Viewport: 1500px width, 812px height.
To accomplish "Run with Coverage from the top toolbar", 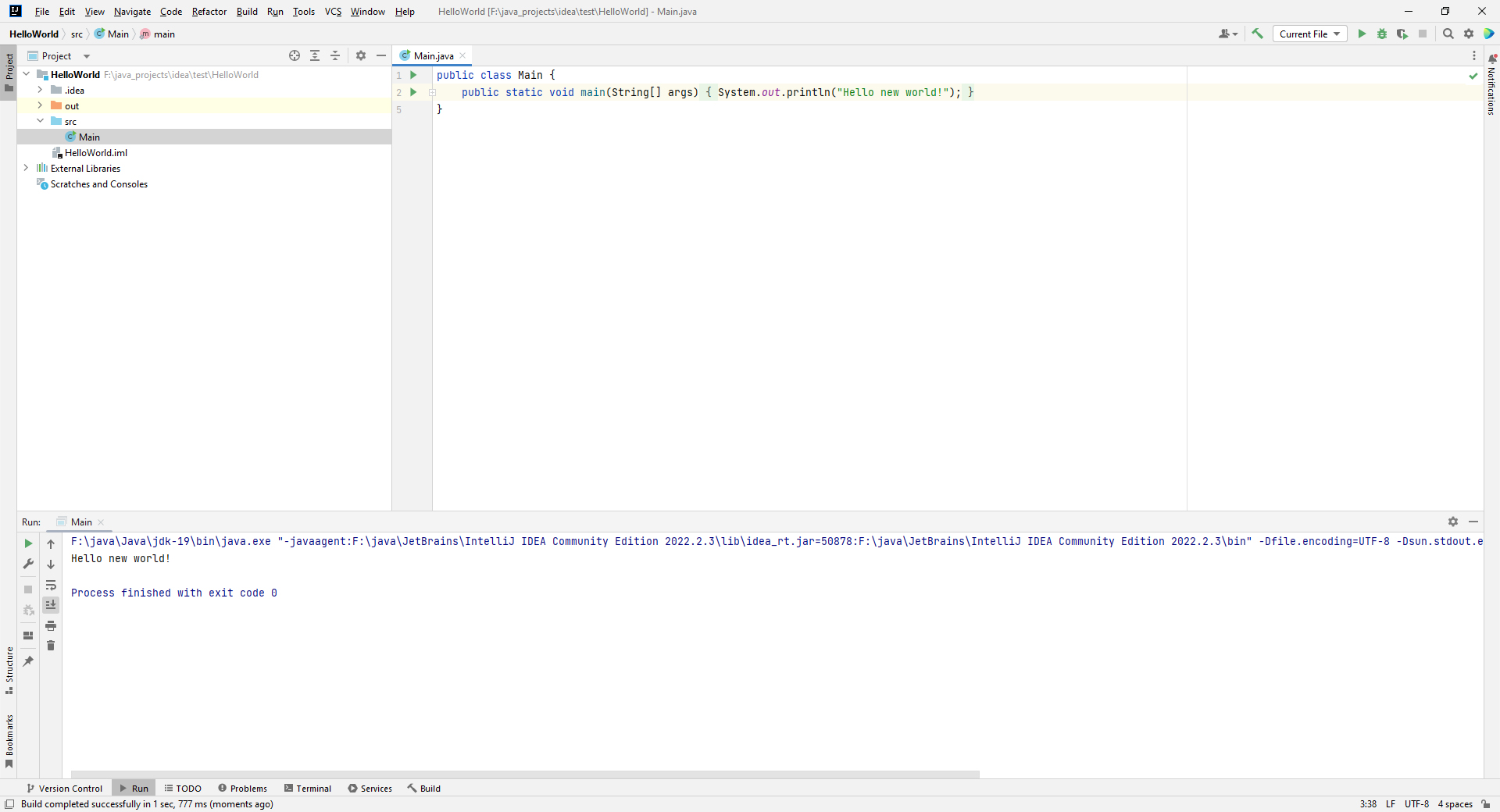I will [x=1402, y=34].
